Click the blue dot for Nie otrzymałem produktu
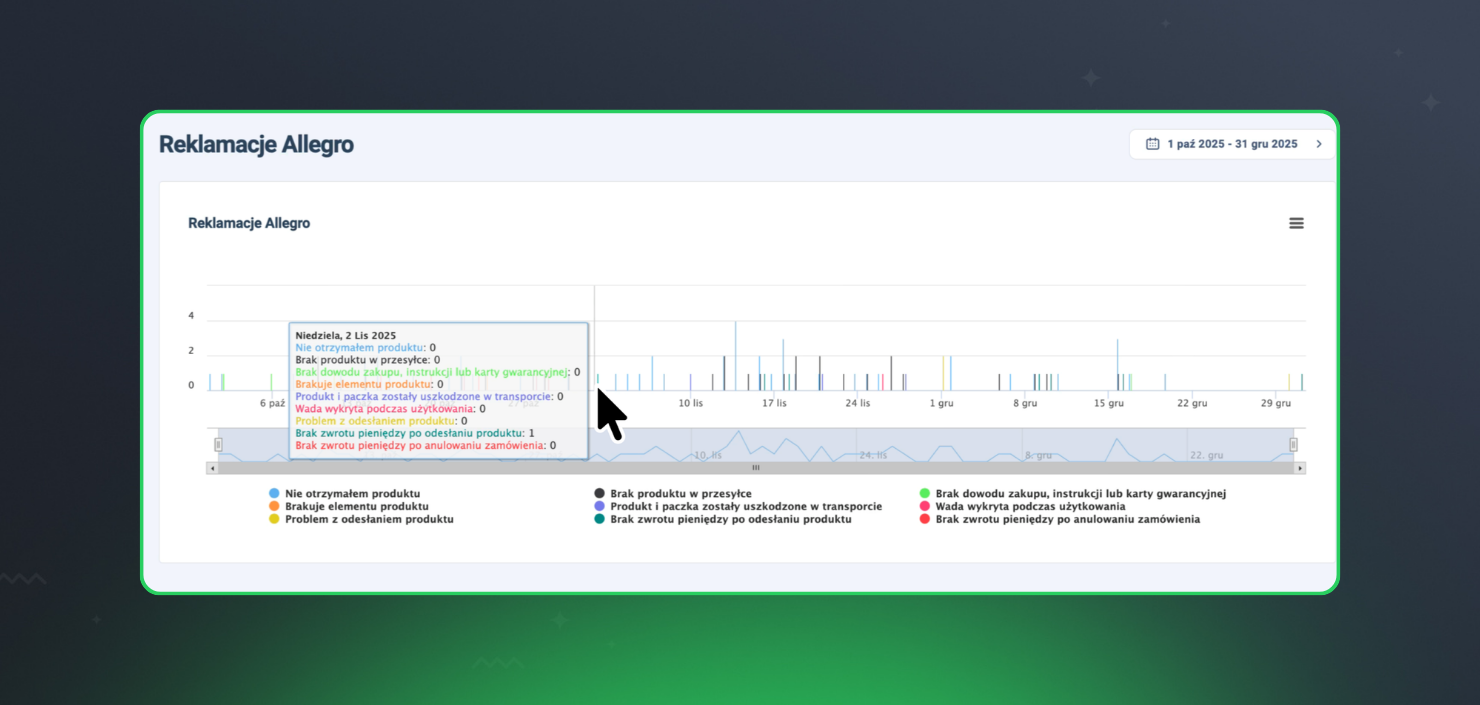Viewport: 1480px width, 705px height. coord(274,494)
